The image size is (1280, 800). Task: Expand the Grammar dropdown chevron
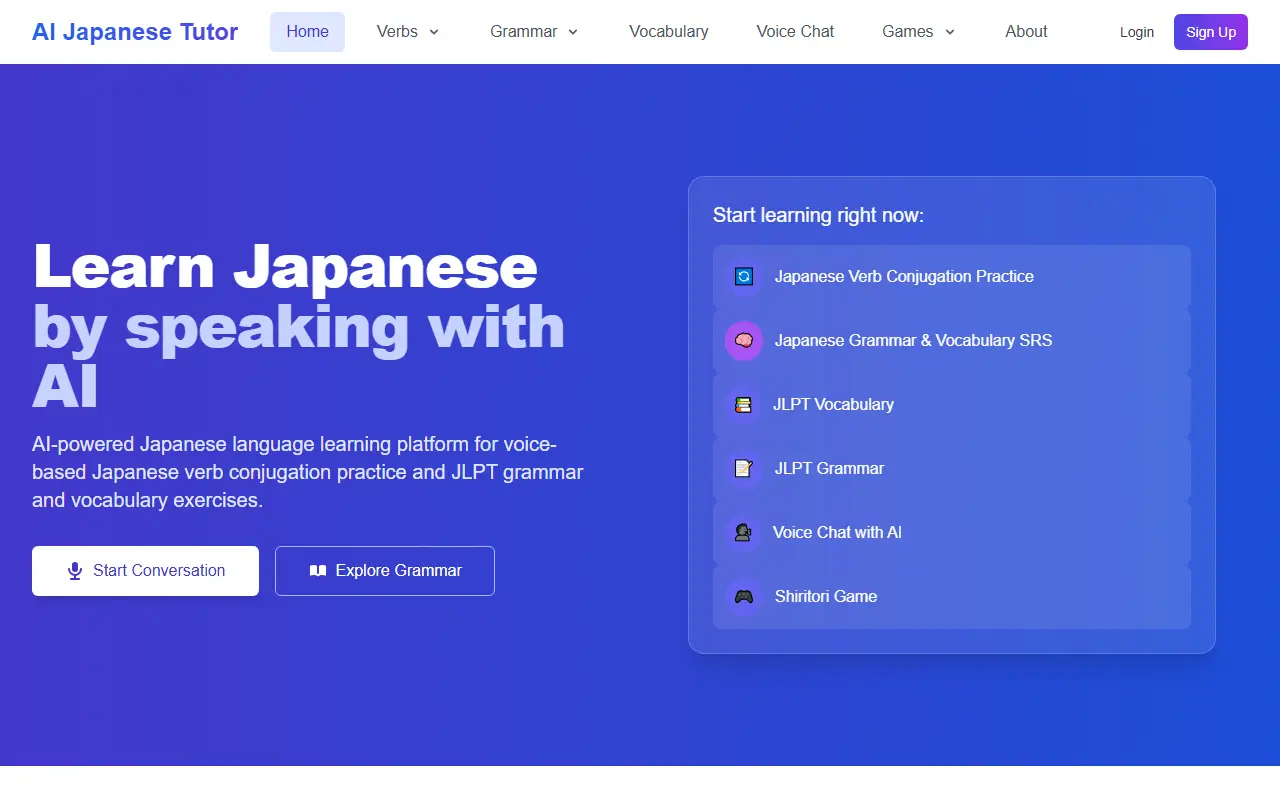(573, 32)
